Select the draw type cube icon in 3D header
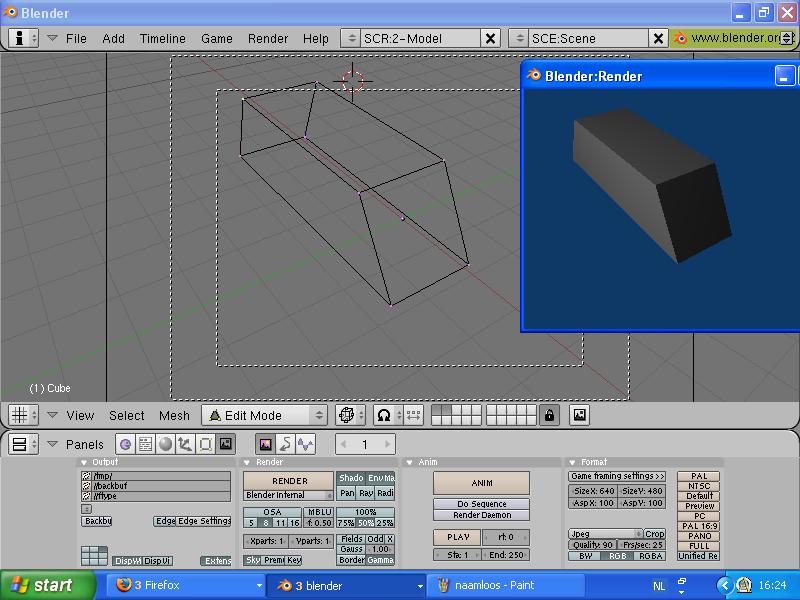 click(350, 415)
